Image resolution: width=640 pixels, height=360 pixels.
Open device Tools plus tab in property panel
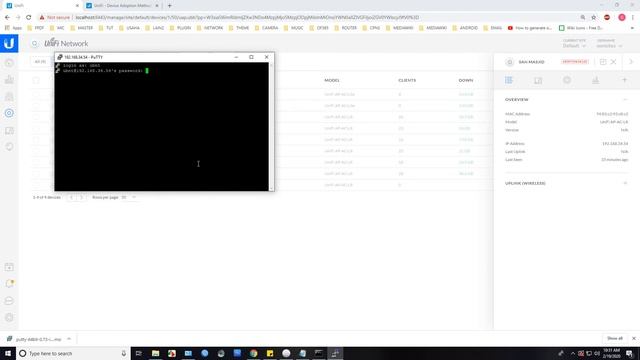624,80
